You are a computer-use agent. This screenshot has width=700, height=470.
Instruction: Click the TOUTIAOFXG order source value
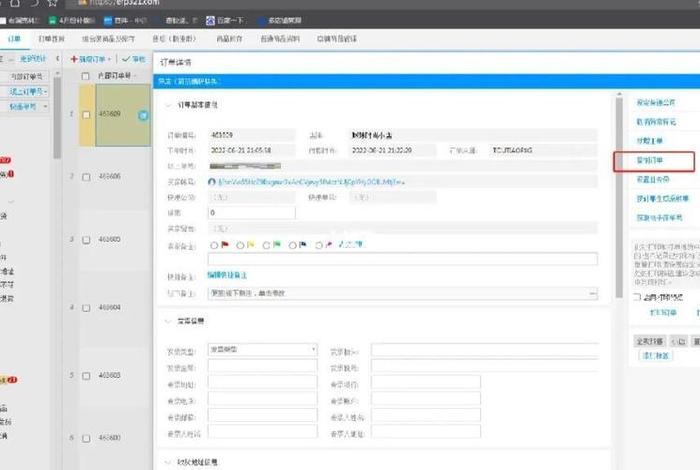(512, 150)
